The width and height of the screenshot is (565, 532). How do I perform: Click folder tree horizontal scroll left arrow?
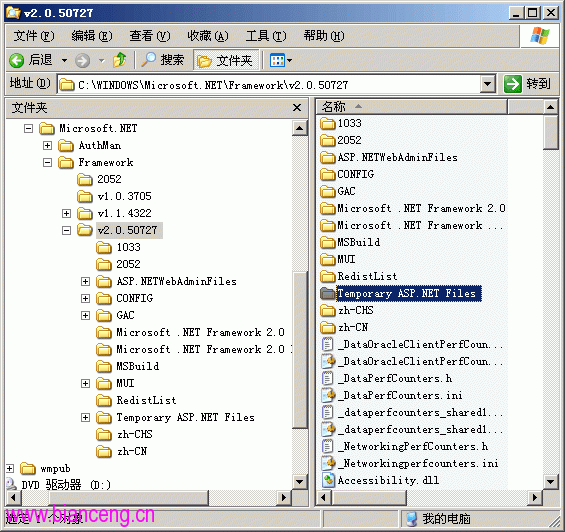(x=13, y=498)
